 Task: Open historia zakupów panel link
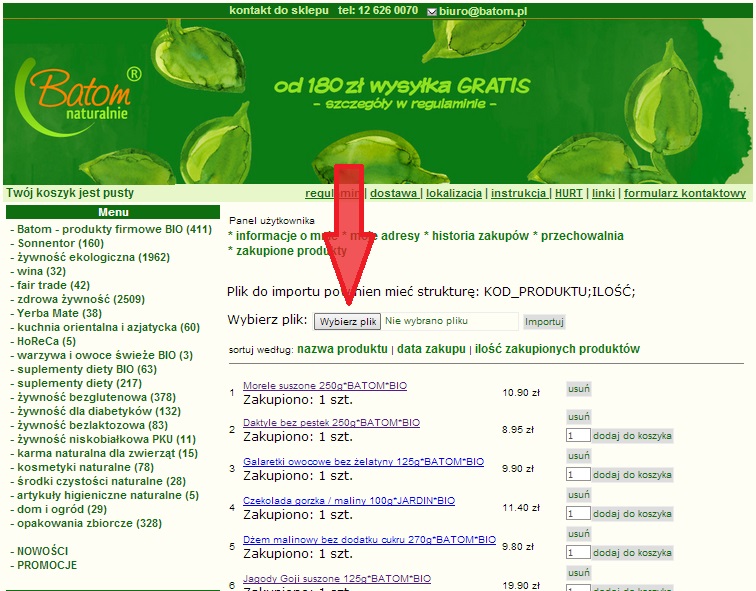click(x=480, y=236)
